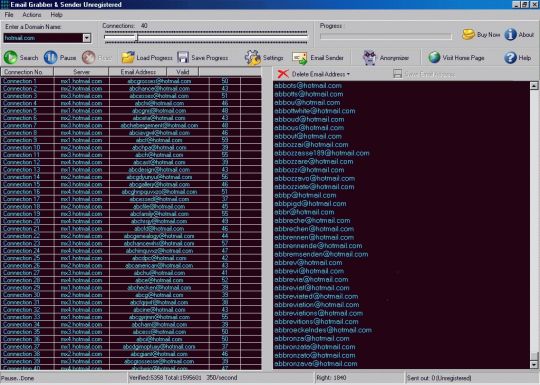Select abbroeckelndes@hotmail.com entry

(323, 330)
